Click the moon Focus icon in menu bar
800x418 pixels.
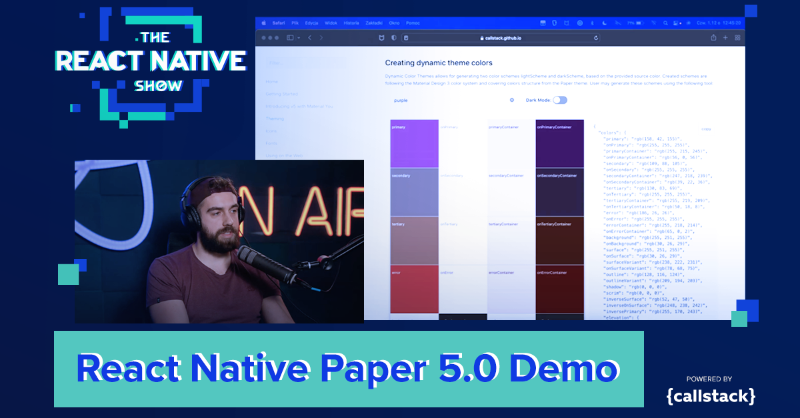(x=605, y=23)
